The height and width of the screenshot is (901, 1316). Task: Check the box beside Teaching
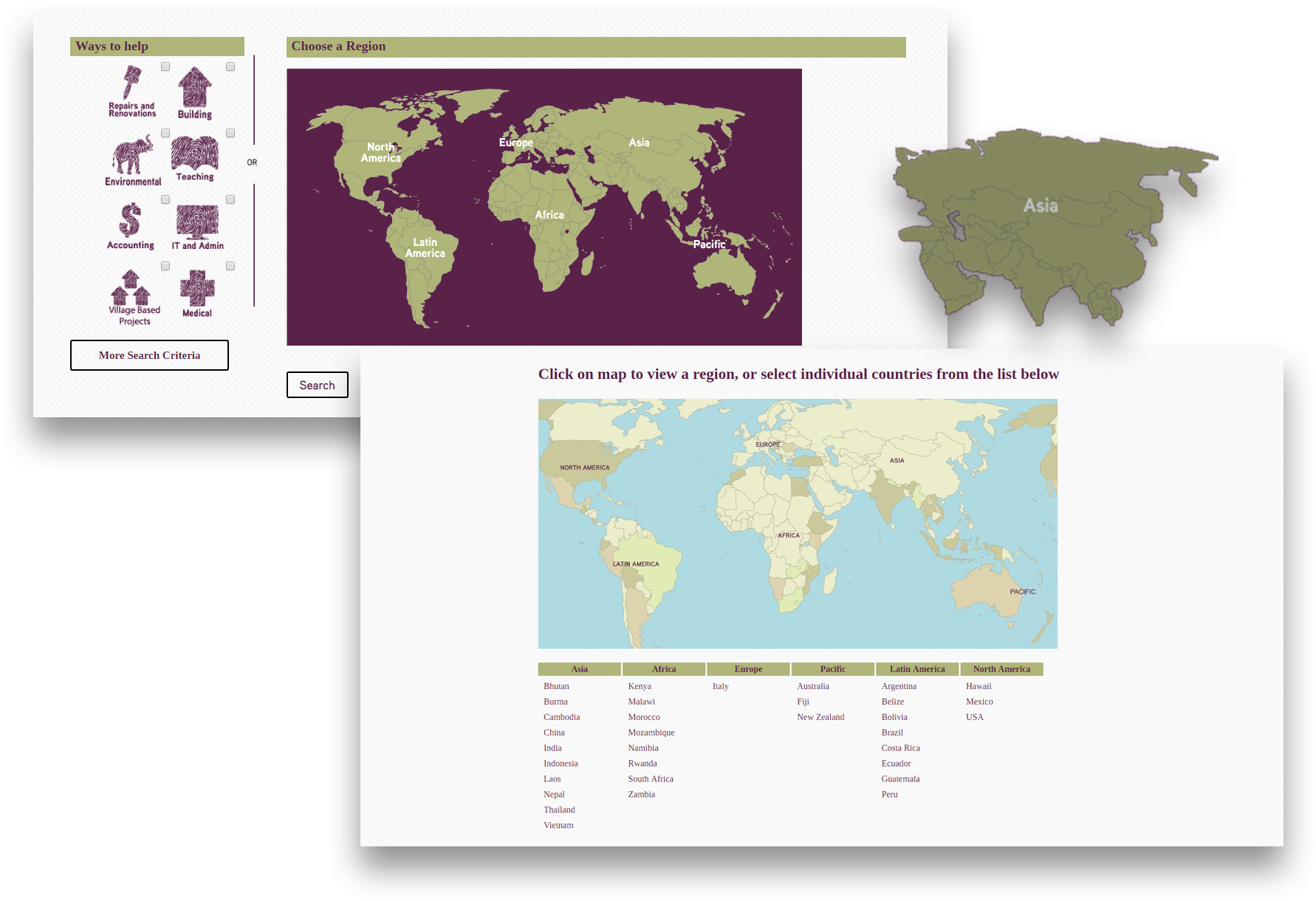230,132
